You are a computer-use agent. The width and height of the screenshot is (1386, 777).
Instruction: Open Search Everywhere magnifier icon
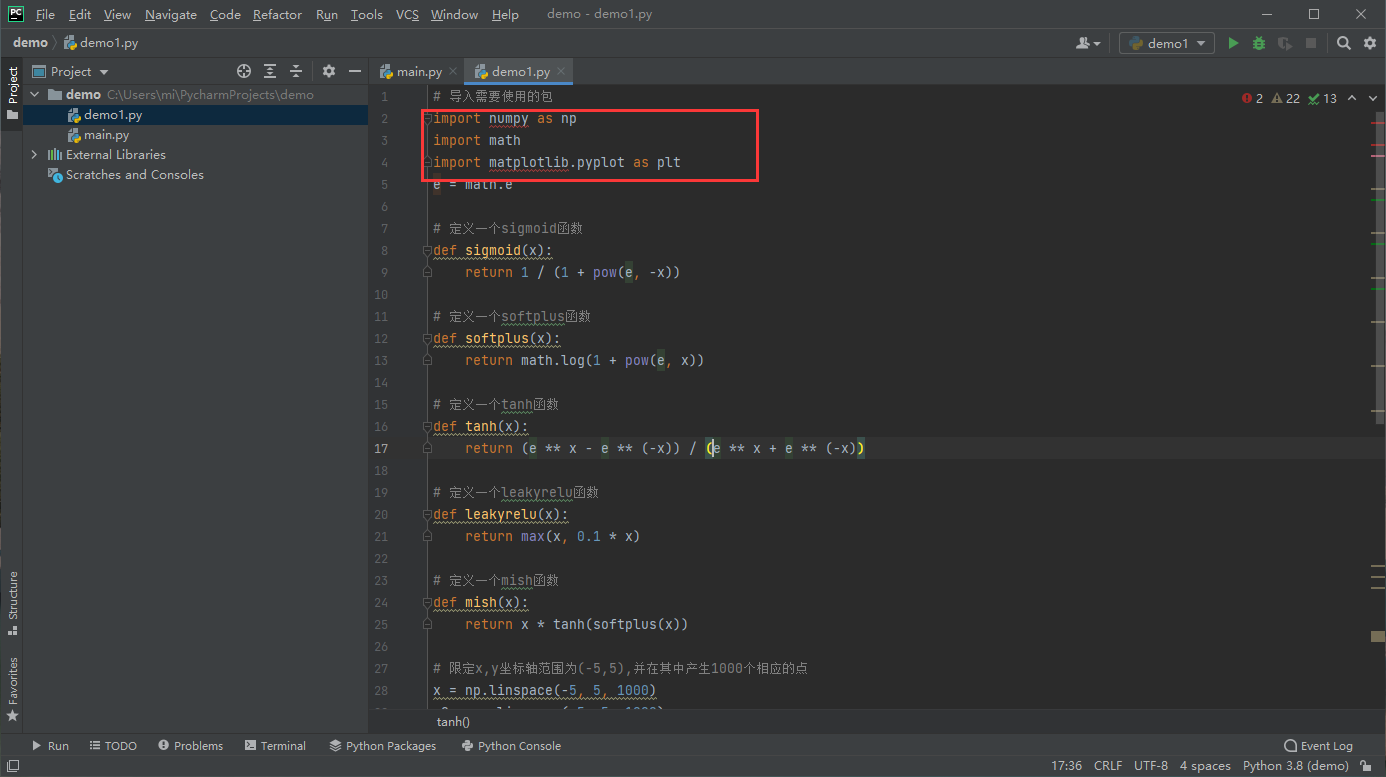pos(1344,43)
